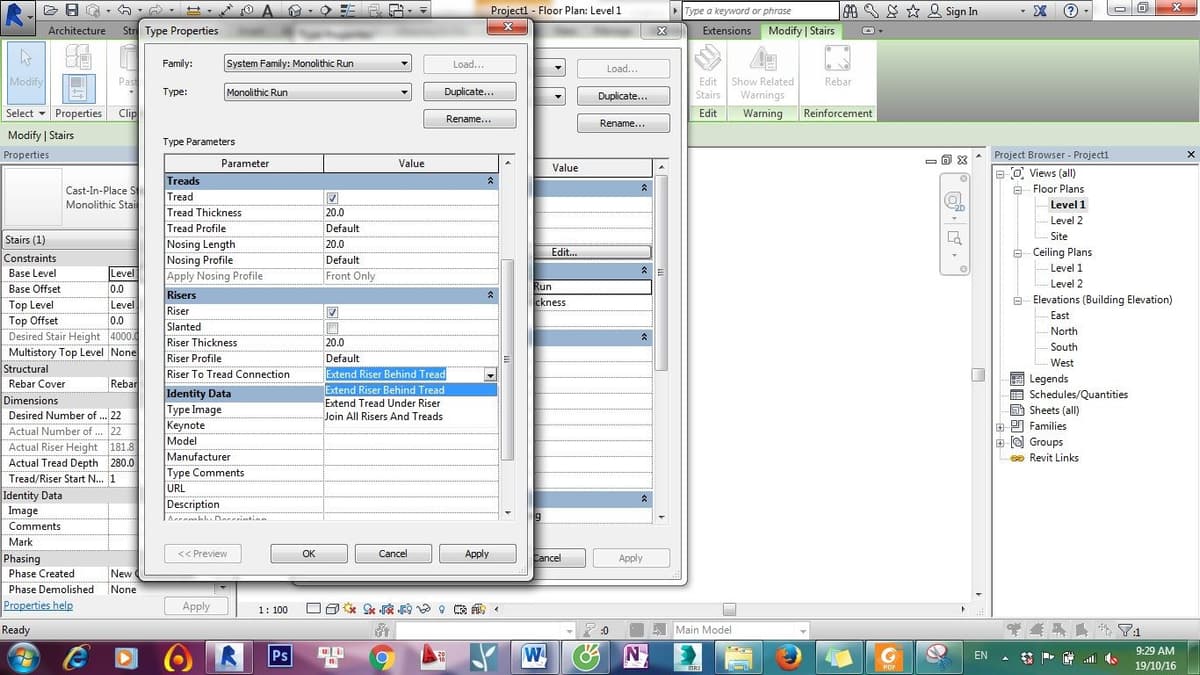The width and height of the screenshot is (1200, 675).
Task: Click the front Duplicate... button
Action: coord(470,92)
